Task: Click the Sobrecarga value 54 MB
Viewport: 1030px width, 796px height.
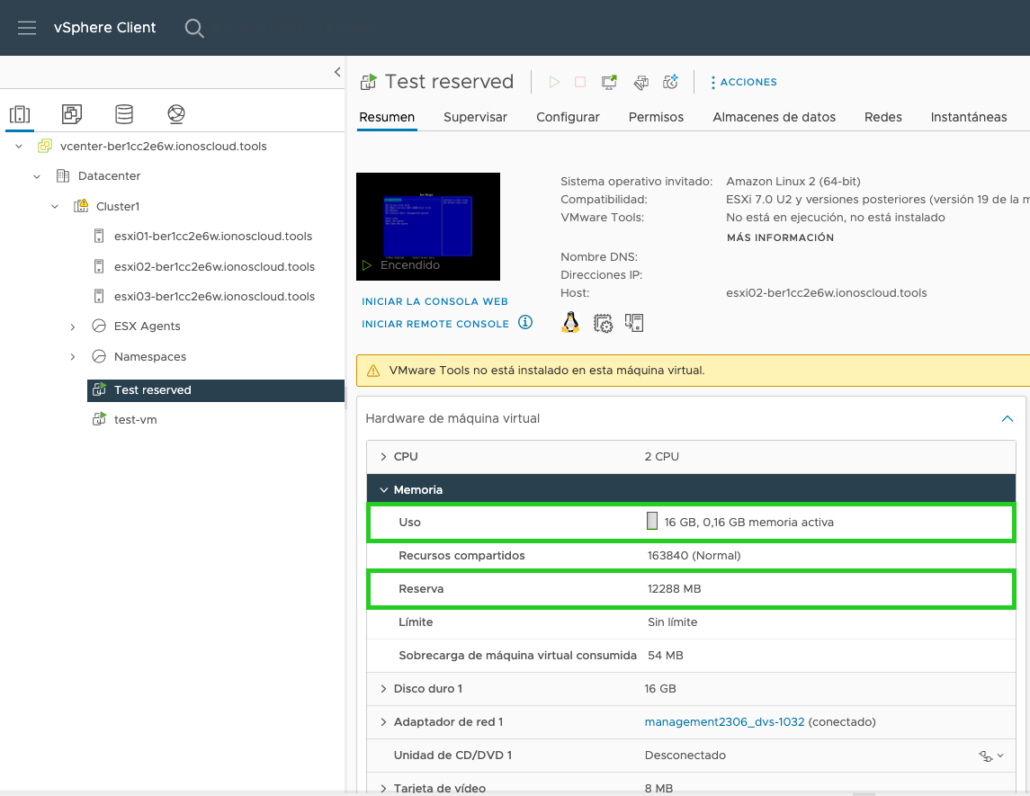Action: tap(665, 655)
